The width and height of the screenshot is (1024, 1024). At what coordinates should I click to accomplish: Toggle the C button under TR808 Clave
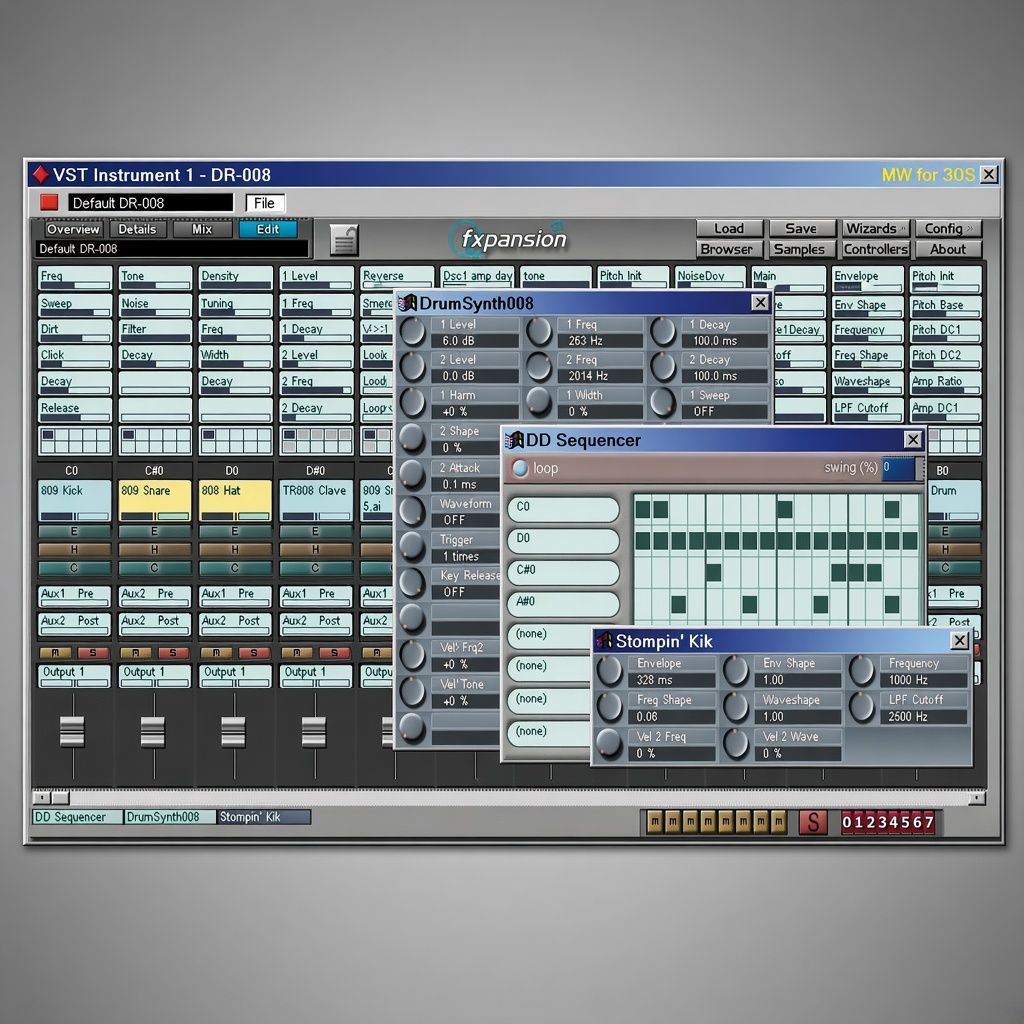[315, 568]
